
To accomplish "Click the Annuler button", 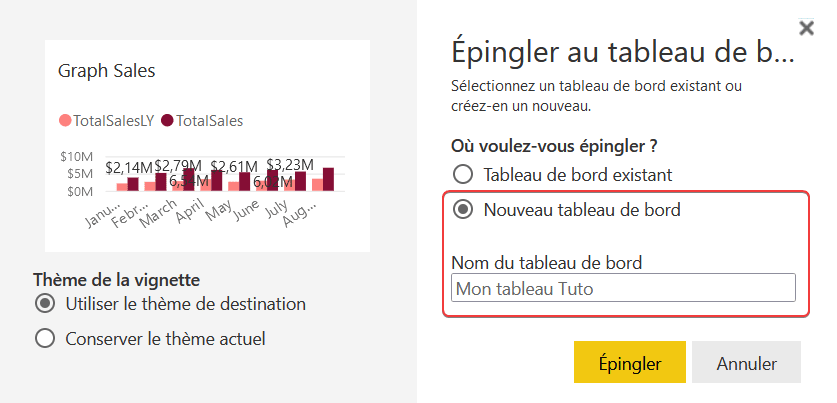I will pyautogui.click(x=746, y=362).
